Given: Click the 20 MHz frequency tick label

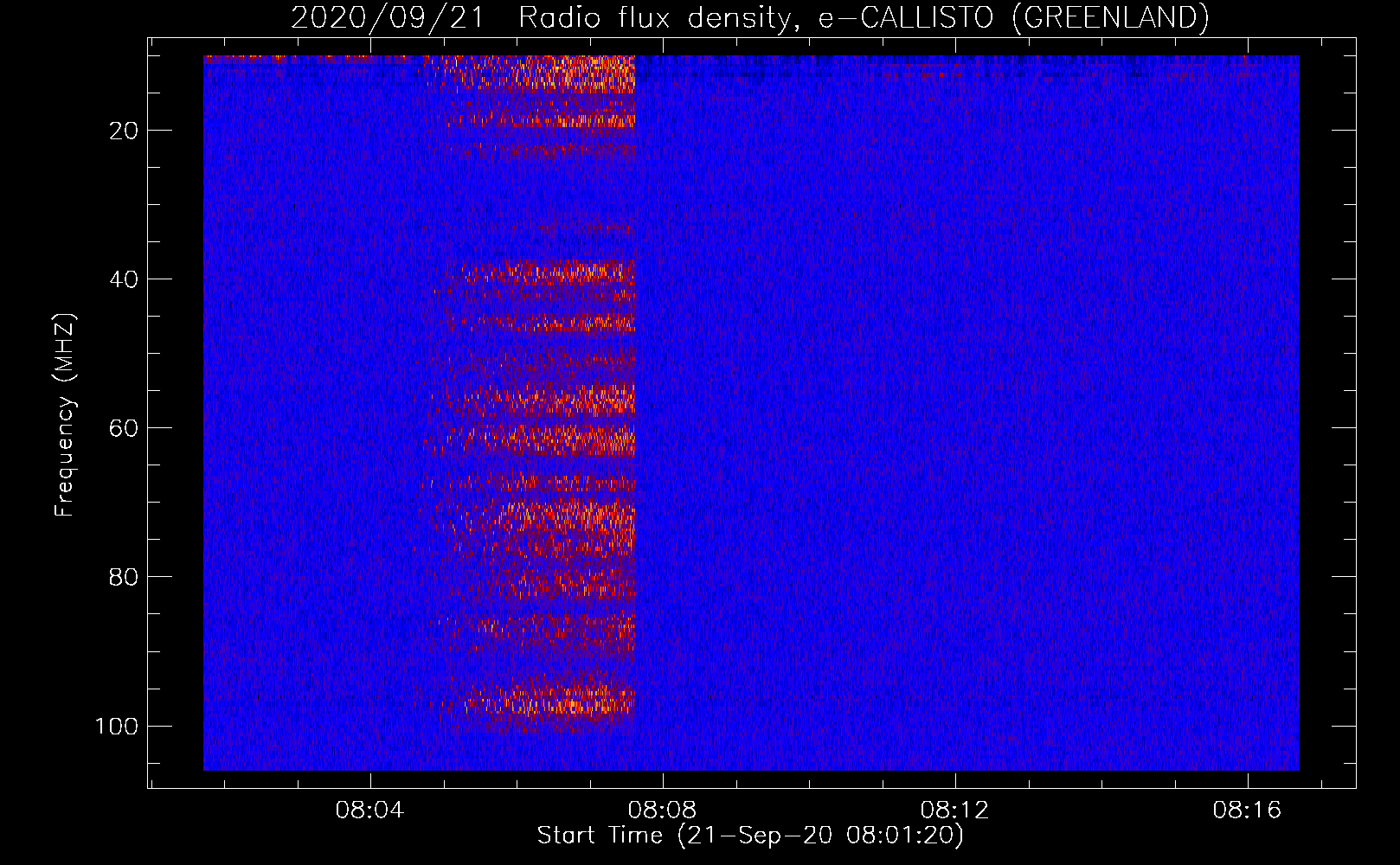Looking at the screenshot, I should point(124,131).
